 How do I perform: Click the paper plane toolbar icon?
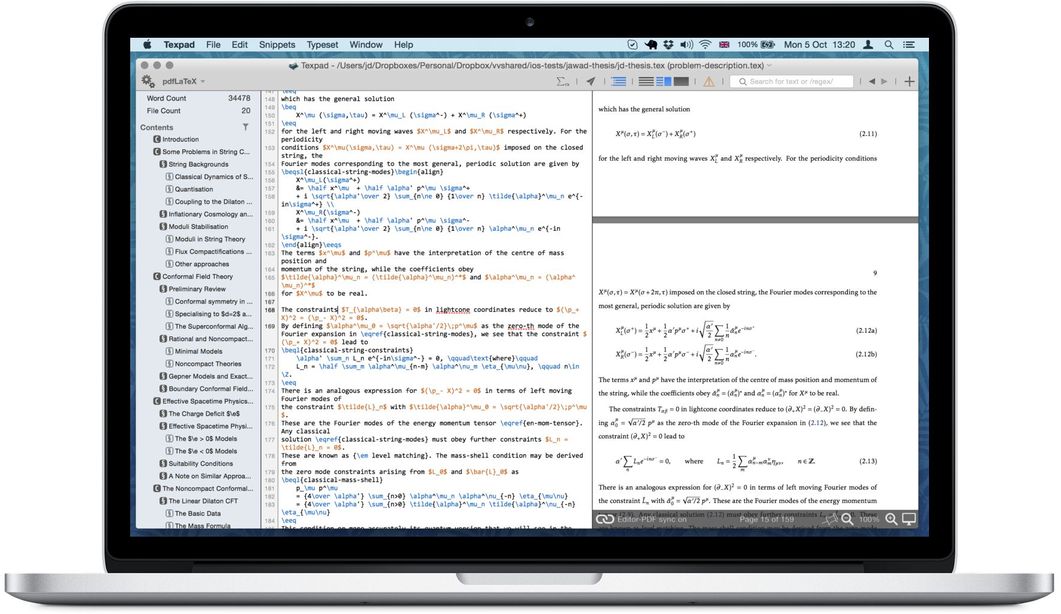[591, 81]
